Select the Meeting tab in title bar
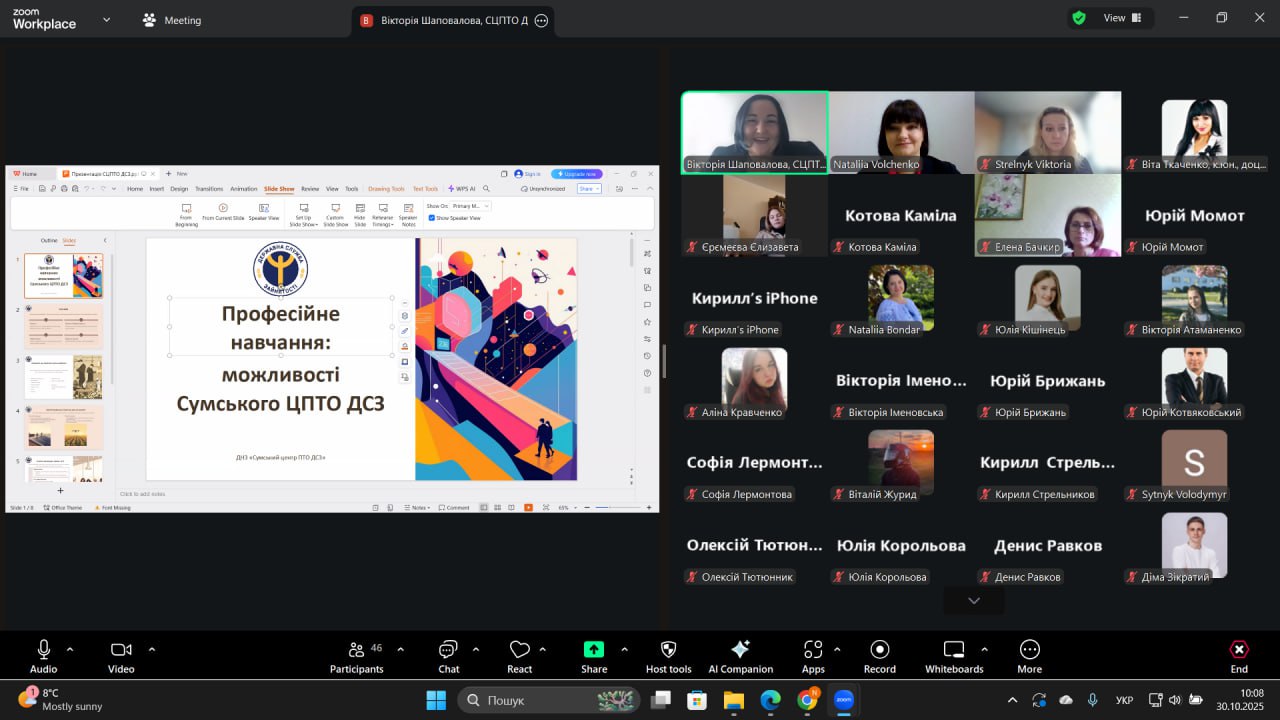Screen dimensions: 1280x720 pyautogui.click(x=172, y=20)
